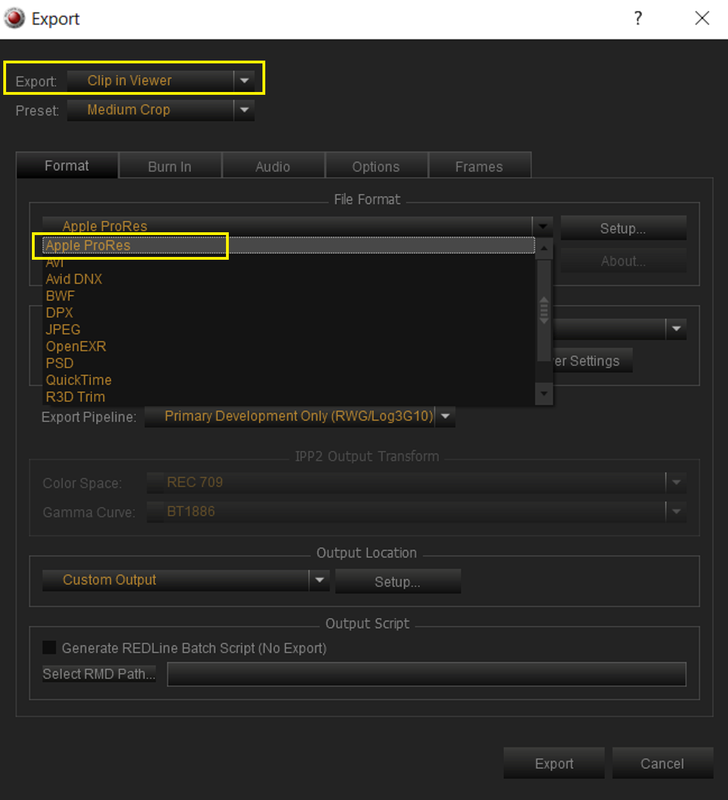Pick JPEG in the format list
This screenshot has width=728, height=800.
coord(289,330)
